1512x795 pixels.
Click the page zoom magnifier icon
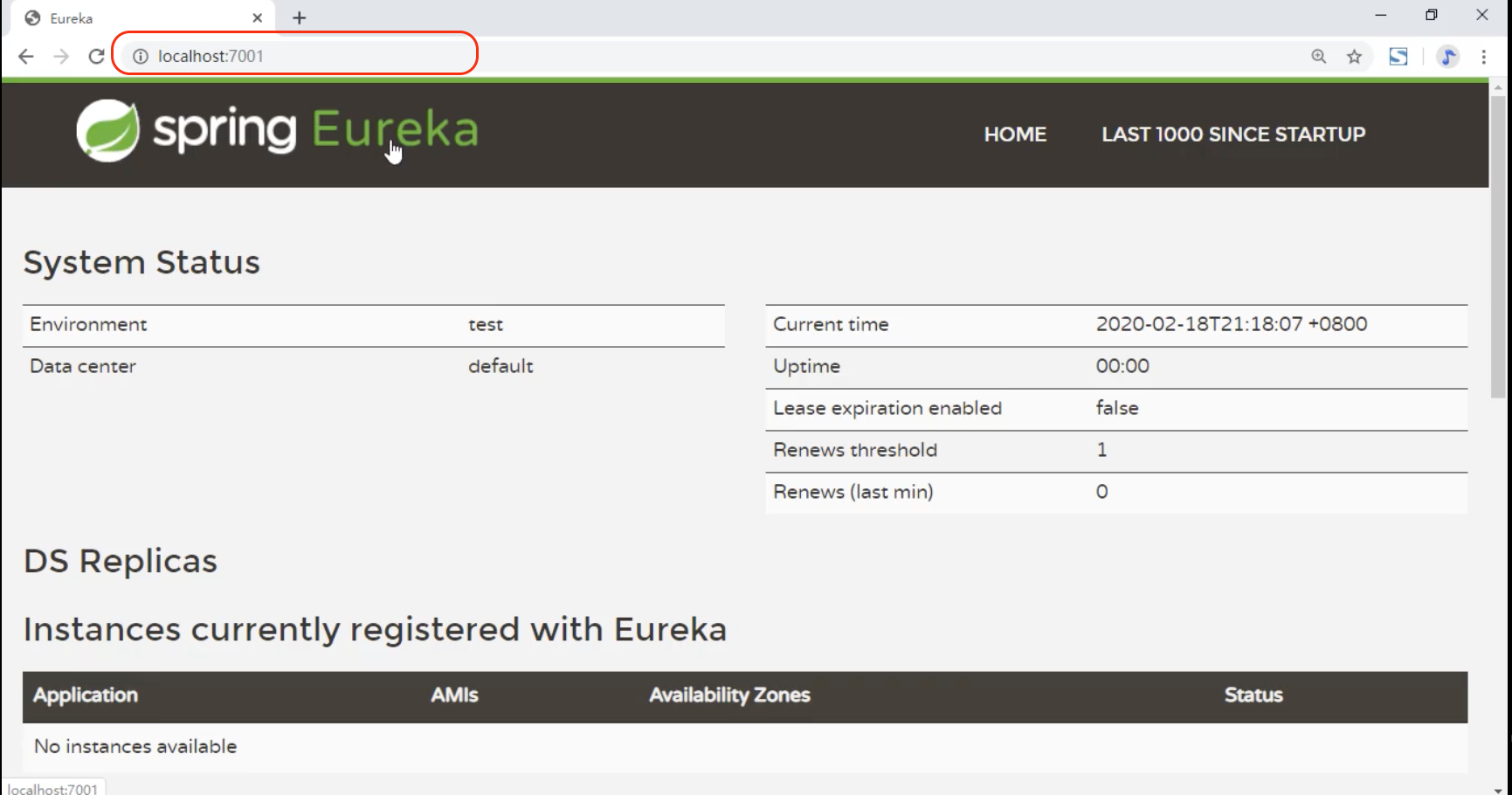(1318, 56)
